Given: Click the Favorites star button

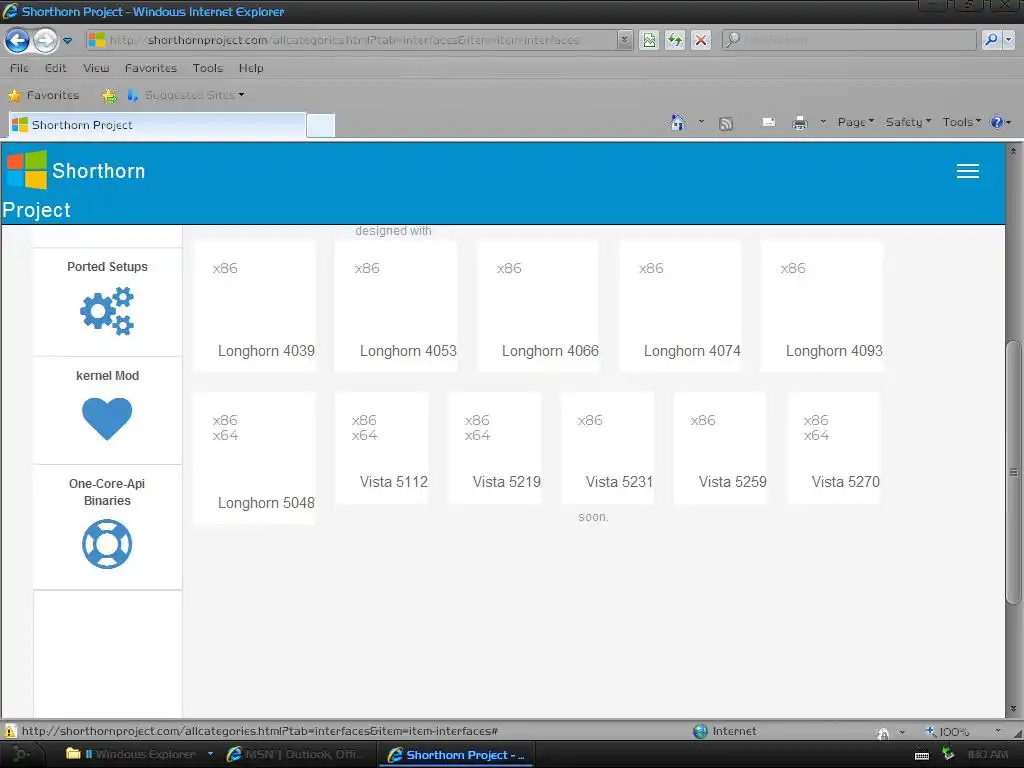Looking at the screenshot, I should (43, 95).
